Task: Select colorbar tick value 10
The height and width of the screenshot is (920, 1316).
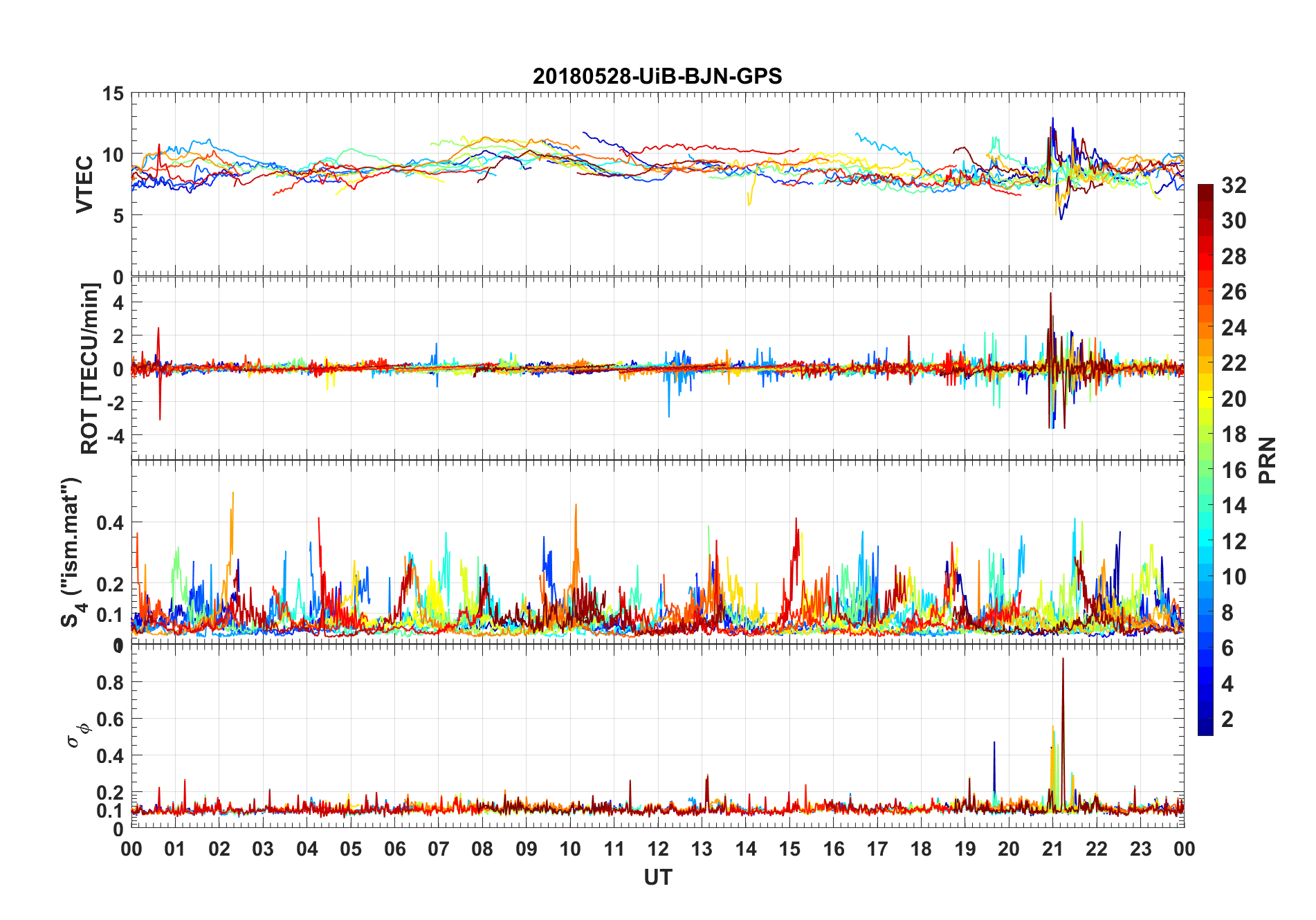Action: pyautogui.click(x=1234, y=576)
